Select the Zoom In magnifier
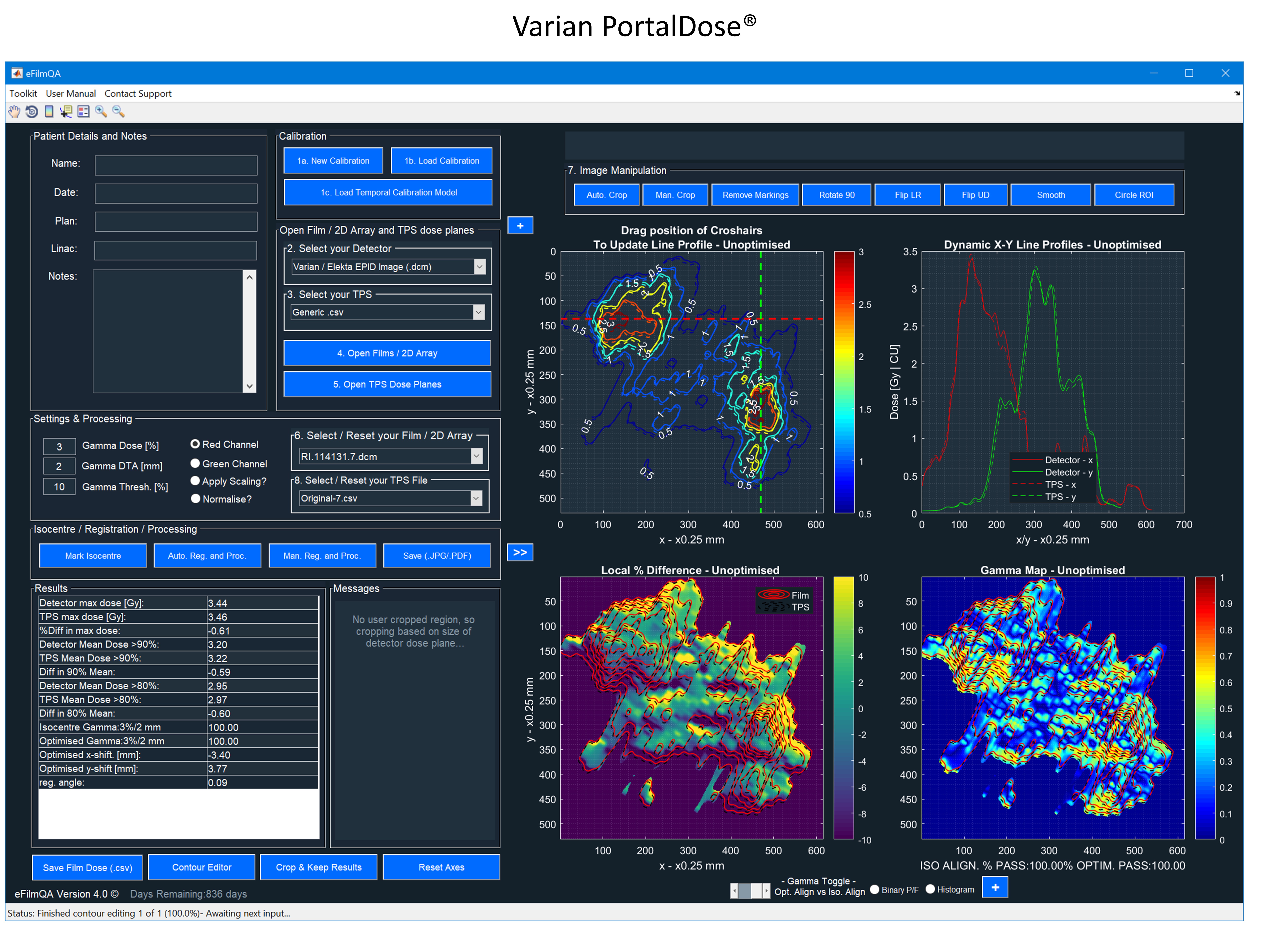Viewport: 1270px width, 952px height. [101, 111]
